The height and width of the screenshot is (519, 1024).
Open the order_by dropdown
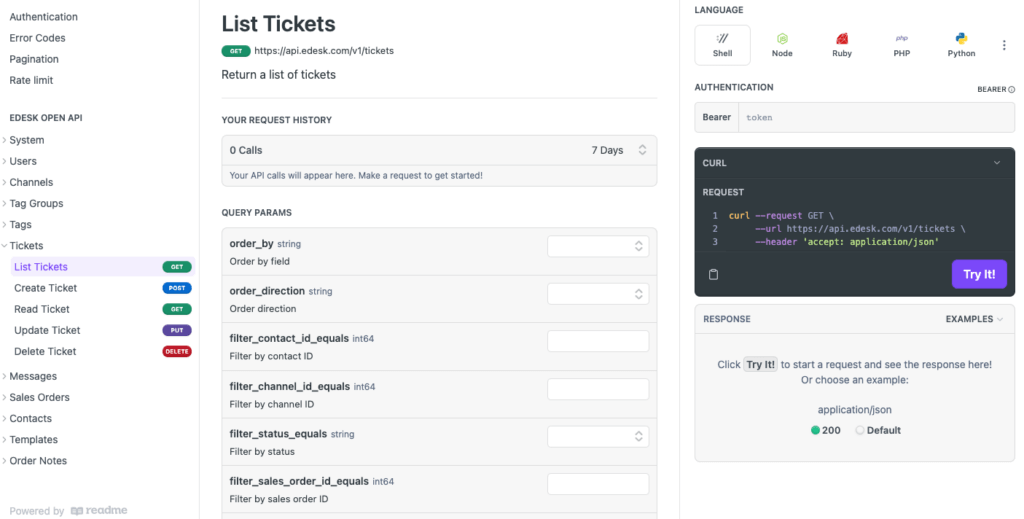[598, 246]
